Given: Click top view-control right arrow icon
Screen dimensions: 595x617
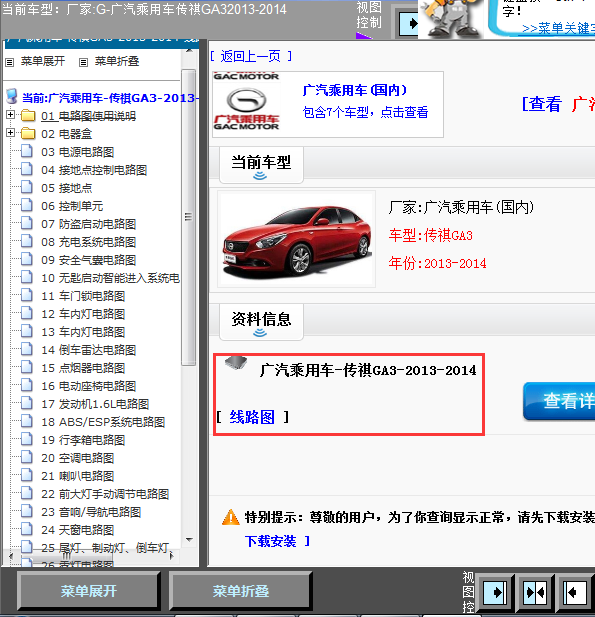Looking at the screenshot, I should [x=409, y=24].
